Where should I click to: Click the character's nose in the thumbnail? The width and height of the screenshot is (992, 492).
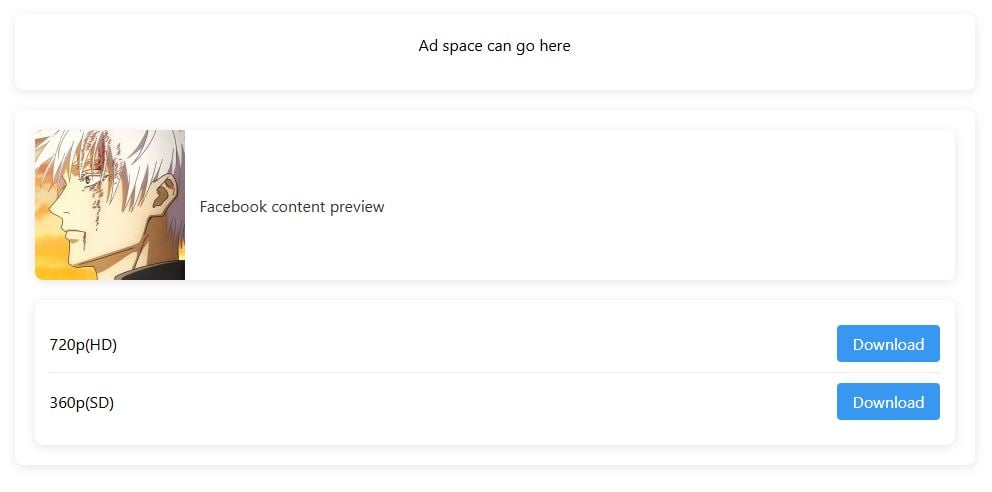pos(52,208)
